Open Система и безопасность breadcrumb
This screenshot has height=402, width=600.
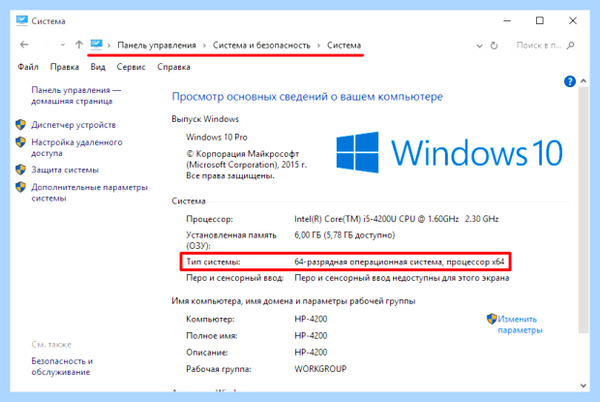(261, 45)
